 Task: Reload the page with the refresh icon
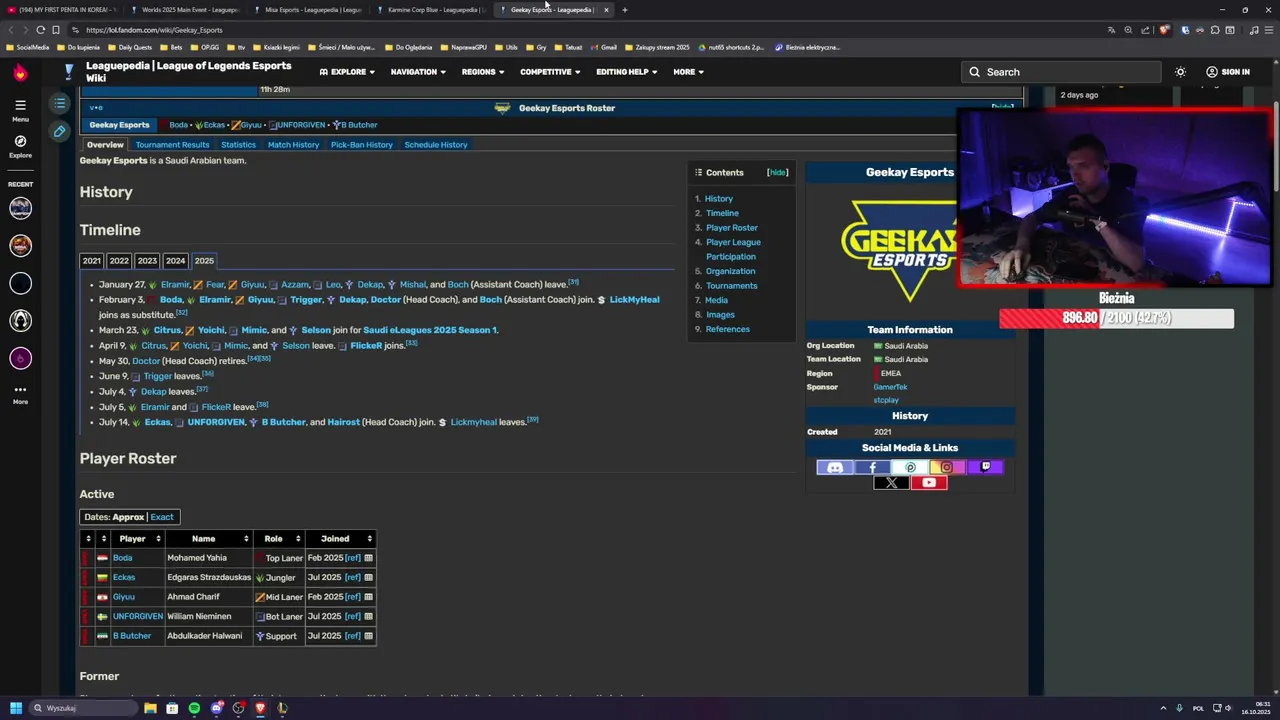(x=40, y=30)
